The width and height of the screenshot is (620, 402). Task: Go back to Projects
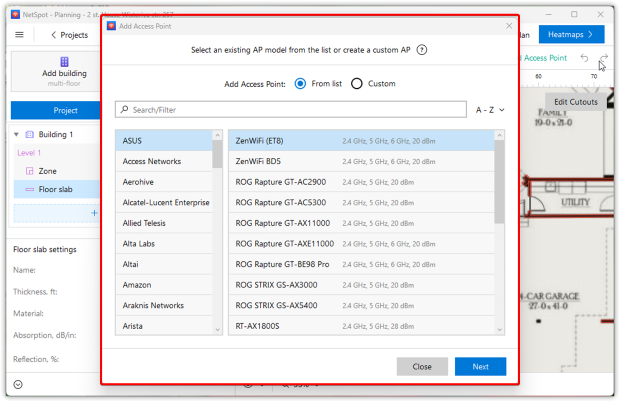[70, 35]
